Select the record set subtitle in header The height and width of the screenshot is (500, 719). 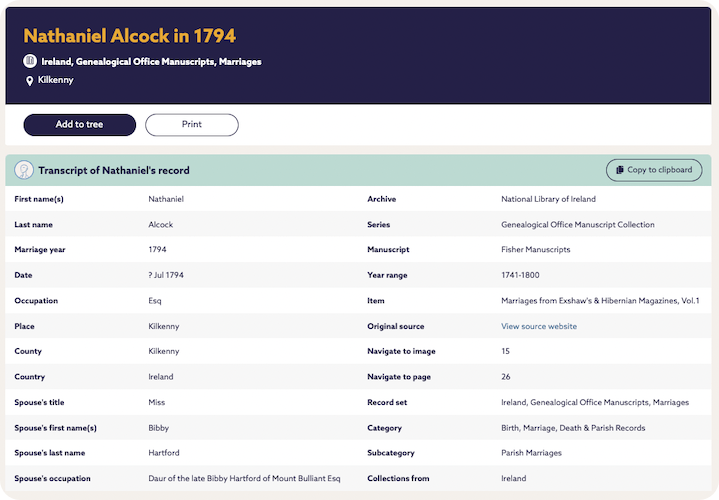tap(151, 61)
